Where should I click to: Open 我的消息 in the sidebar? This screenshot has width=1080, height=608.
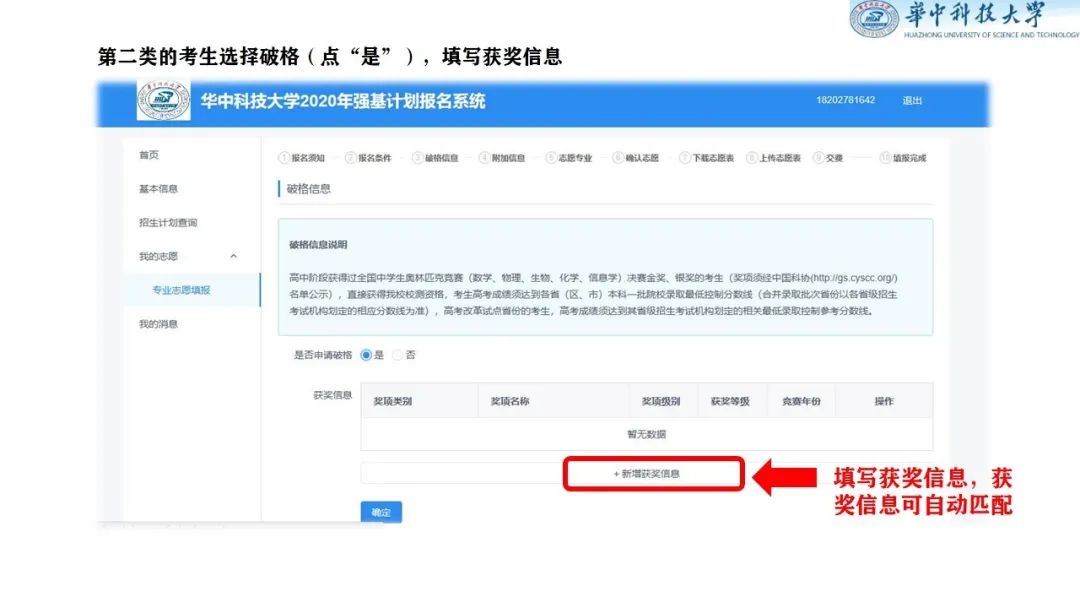tap(158, 324)
